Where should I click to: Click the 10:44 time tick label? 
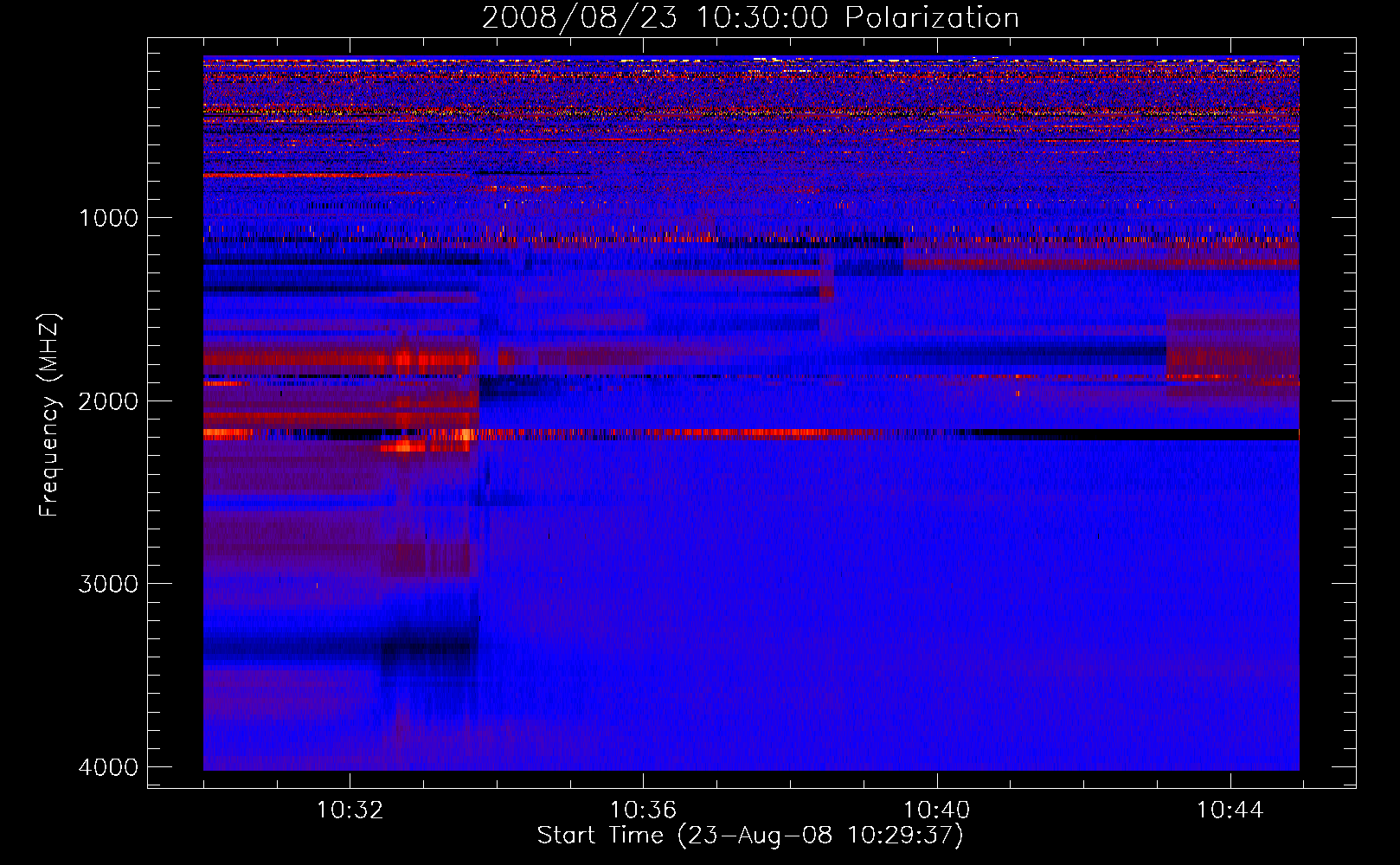coord(1230,811)
